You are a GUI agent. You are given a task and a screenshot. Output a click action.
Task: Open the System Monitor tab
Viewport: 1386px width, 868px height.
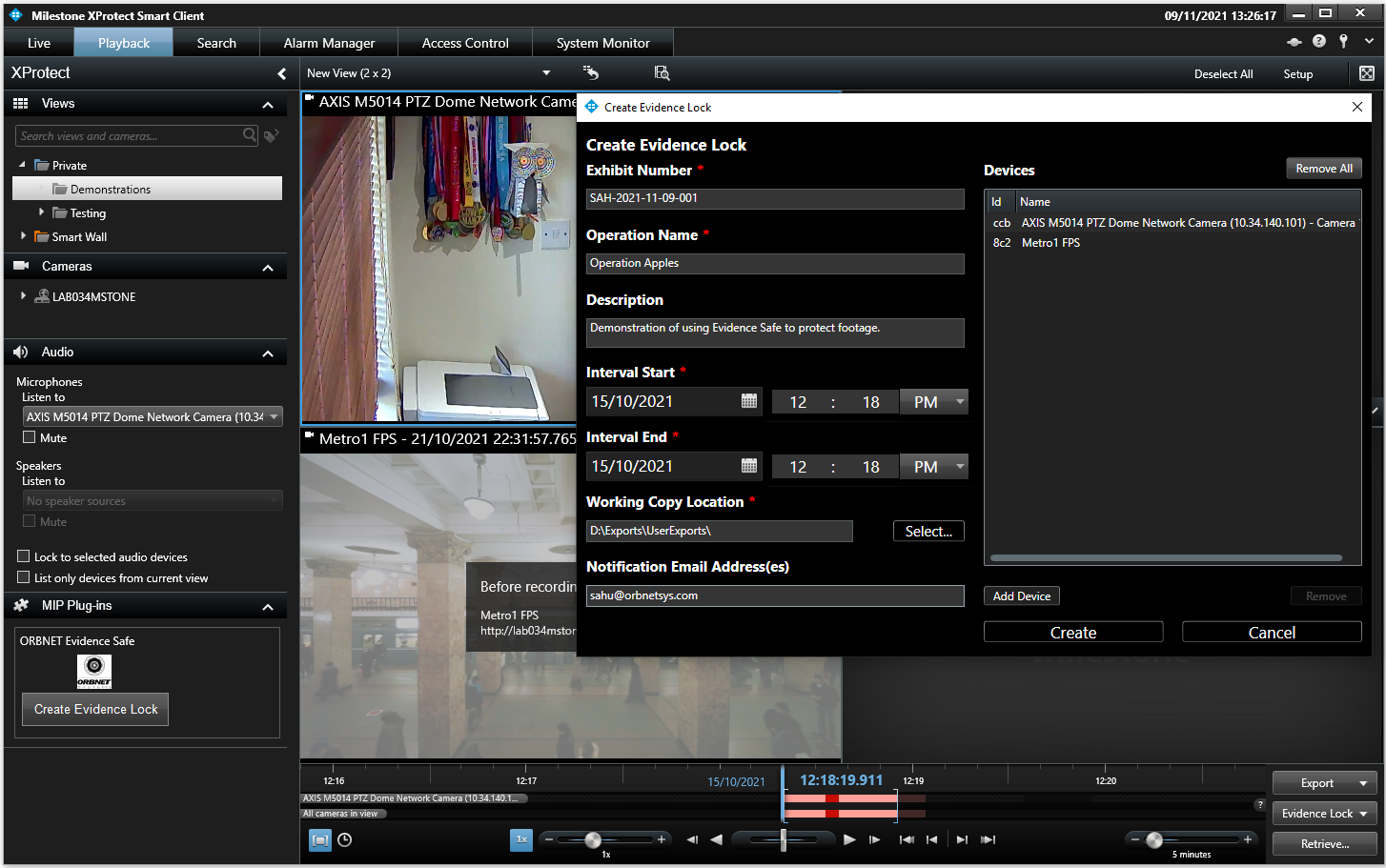[602, 43]
